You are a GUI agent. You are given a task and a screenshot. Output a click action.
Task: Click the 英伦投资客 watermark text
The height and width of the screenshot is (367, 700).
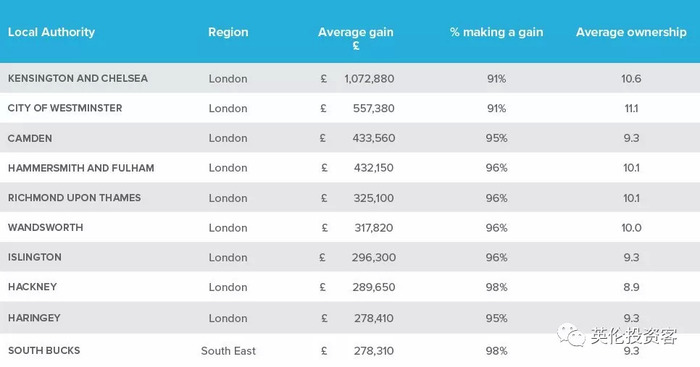point(634,336)
